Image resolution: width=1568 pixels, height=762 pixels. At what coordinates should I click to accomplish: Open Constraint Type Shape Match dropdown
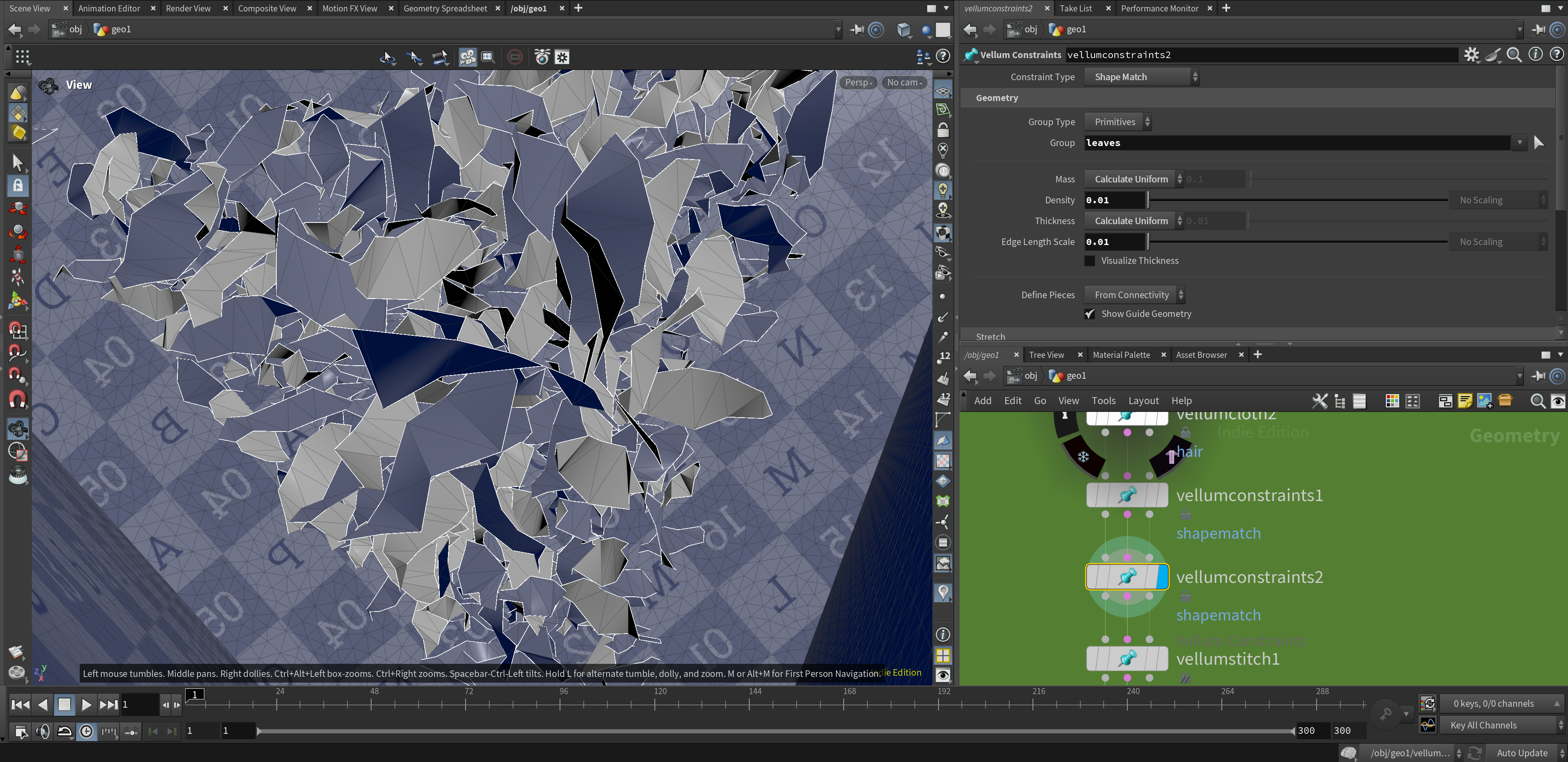pyautogui.click(x=1141, y=77)
